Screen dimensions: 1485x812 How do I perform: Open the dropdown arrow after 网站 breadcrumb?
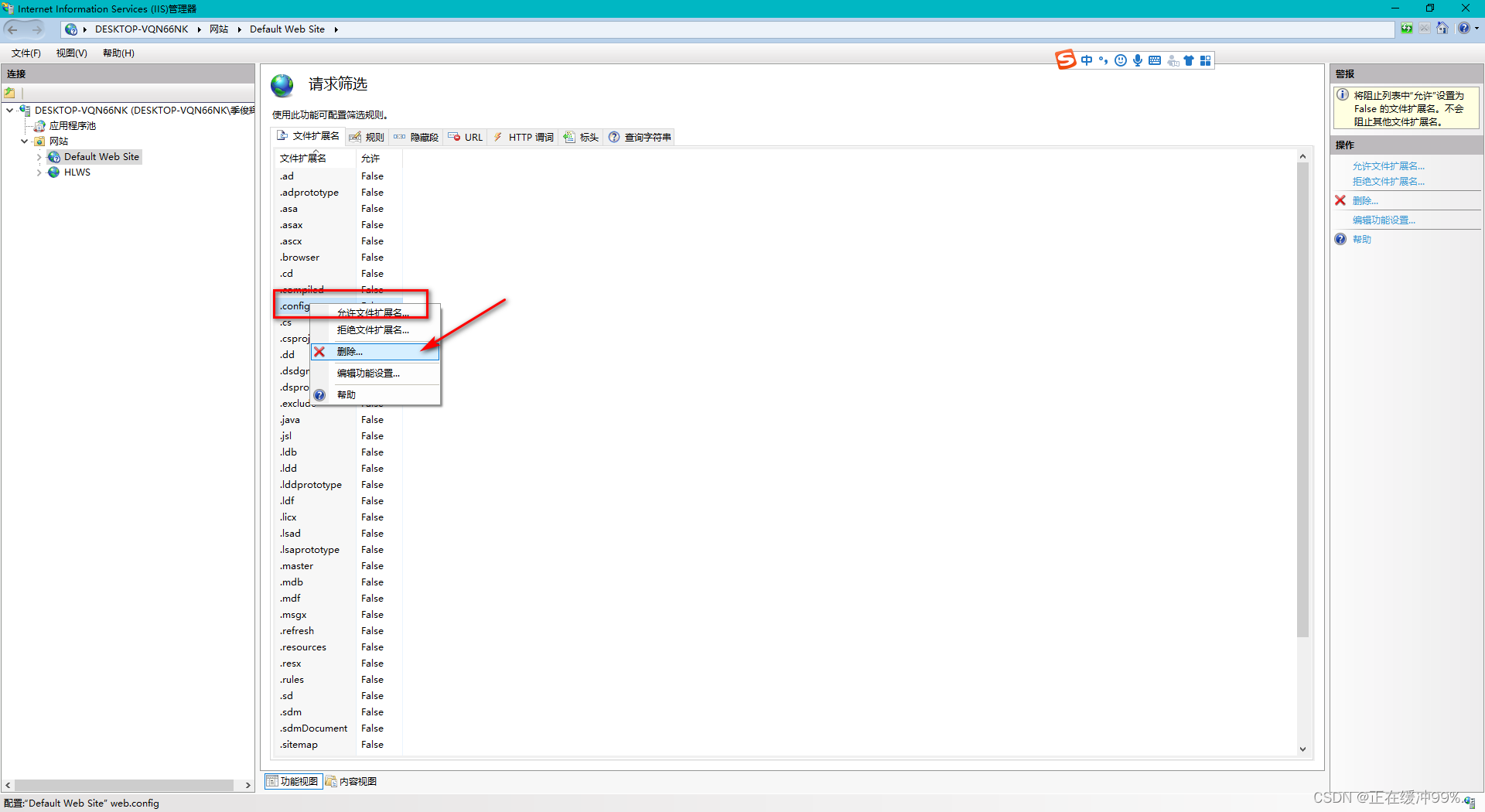[239, 29]
